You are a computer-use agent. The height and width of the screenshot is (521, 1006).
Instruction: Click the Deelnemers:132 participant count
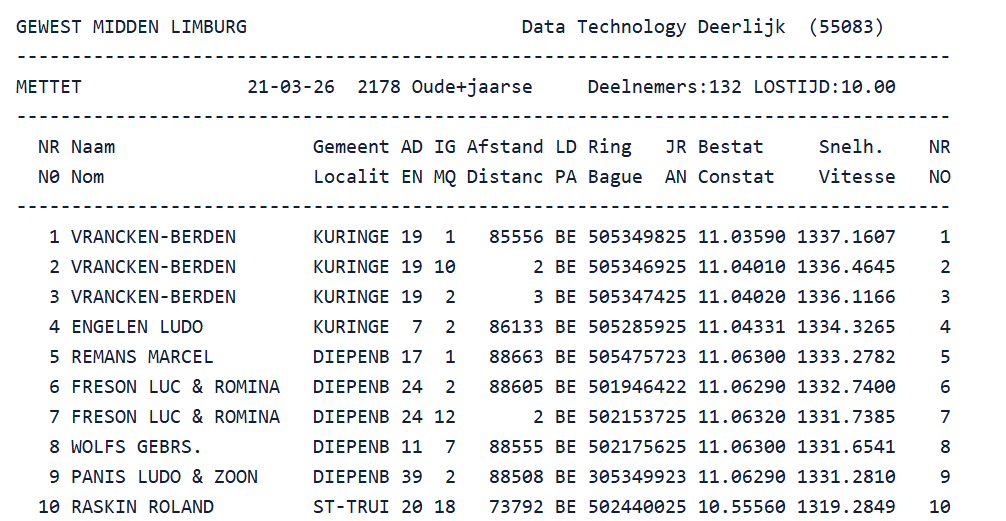coord(664,87)
